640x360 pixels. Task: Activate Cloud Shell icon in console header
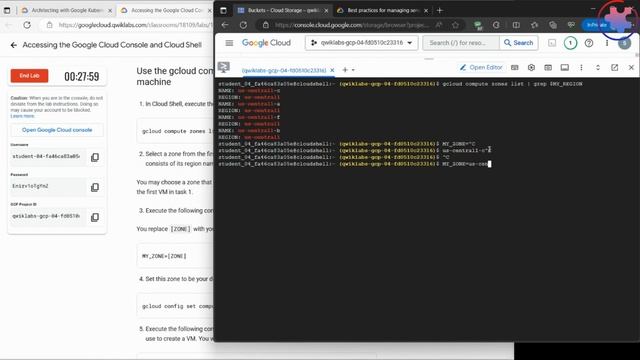pyautogui.click(x=552, y=43)
